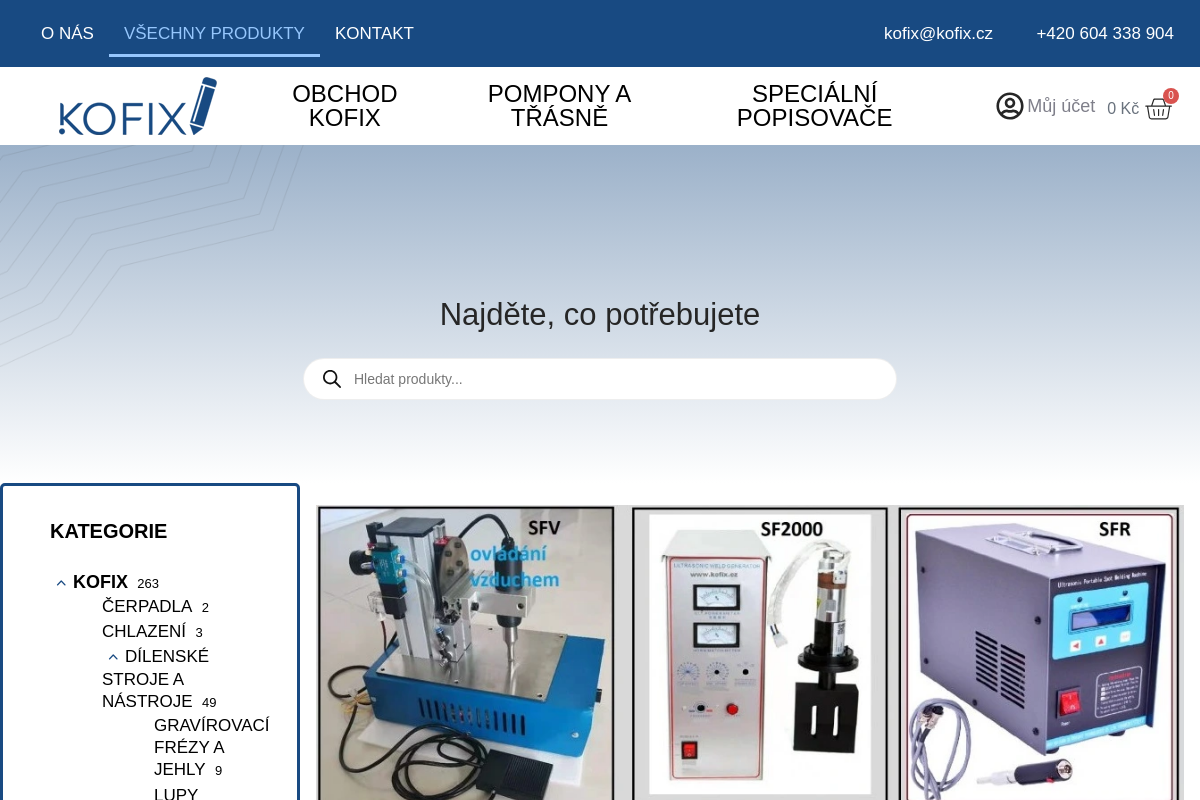Call the +420 604 338 904 number link
Screen dimensions: 1200x800
click(1105, 33)
